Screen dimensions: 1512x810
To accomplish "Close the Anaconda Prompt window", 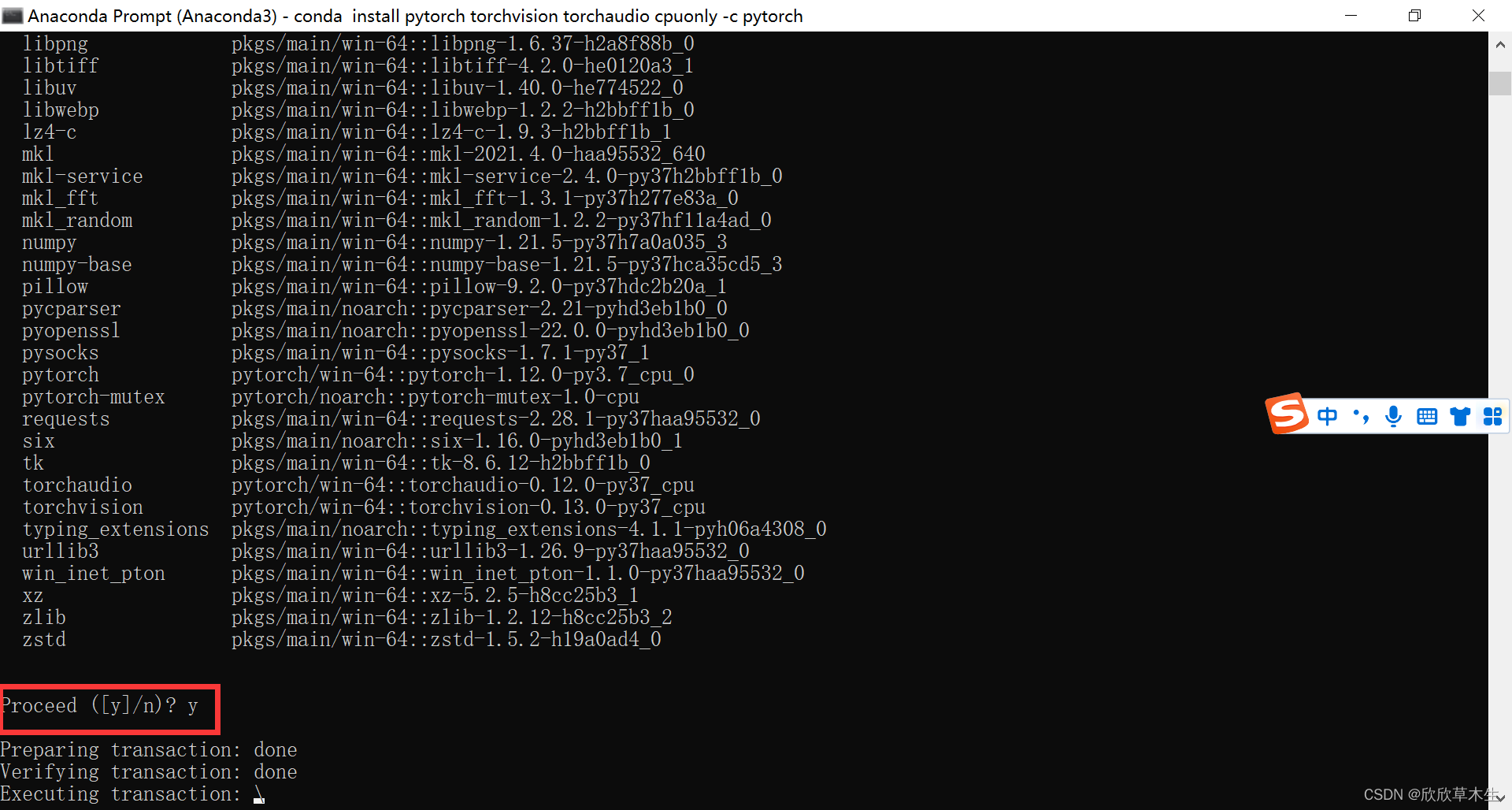I will pyautogui.click(x=1479, y=16).
